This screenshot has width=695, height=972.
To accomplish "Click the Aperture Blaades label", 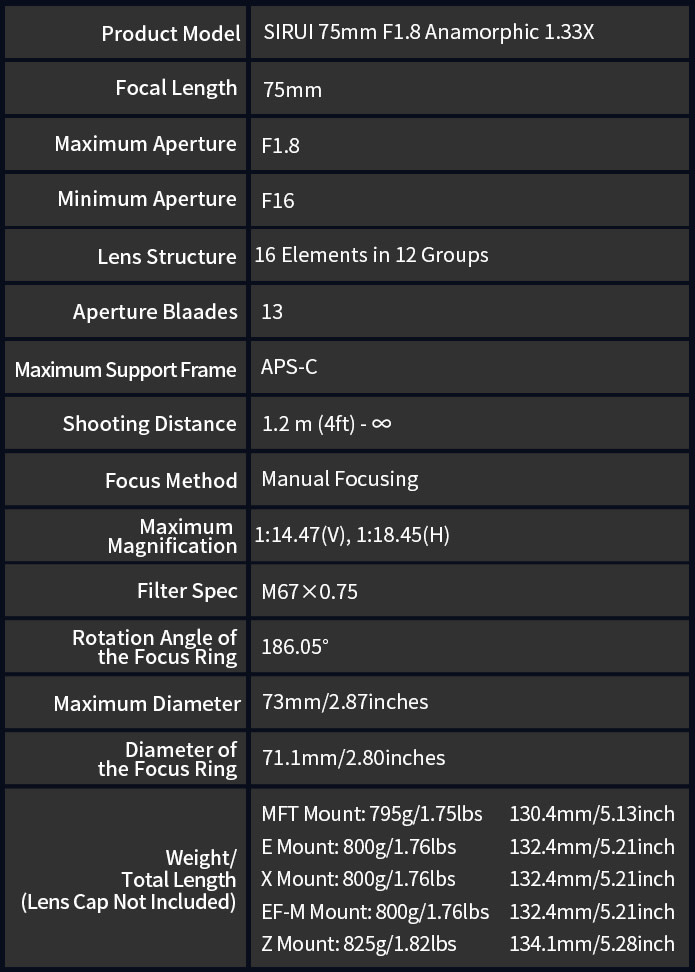I will pos(155,312).
